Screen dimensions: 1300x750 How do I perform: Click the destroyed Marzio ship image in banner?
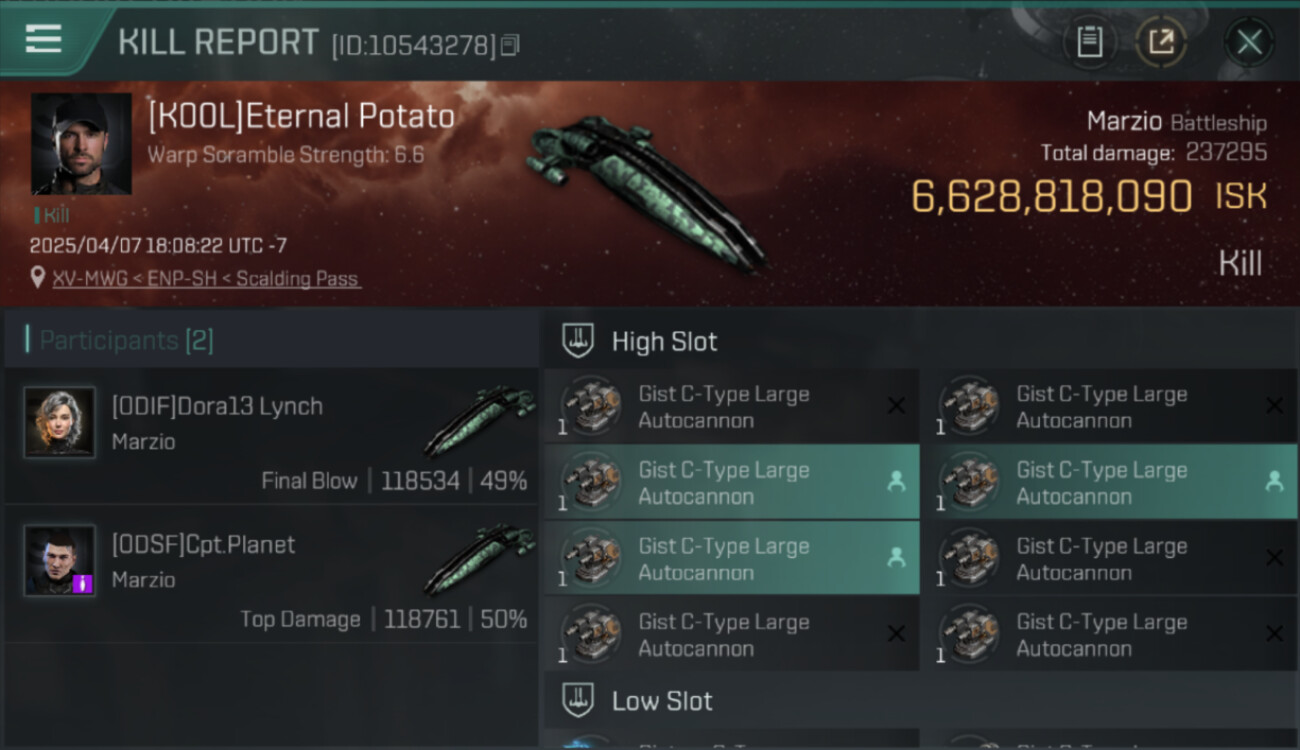tap(645, 190)
